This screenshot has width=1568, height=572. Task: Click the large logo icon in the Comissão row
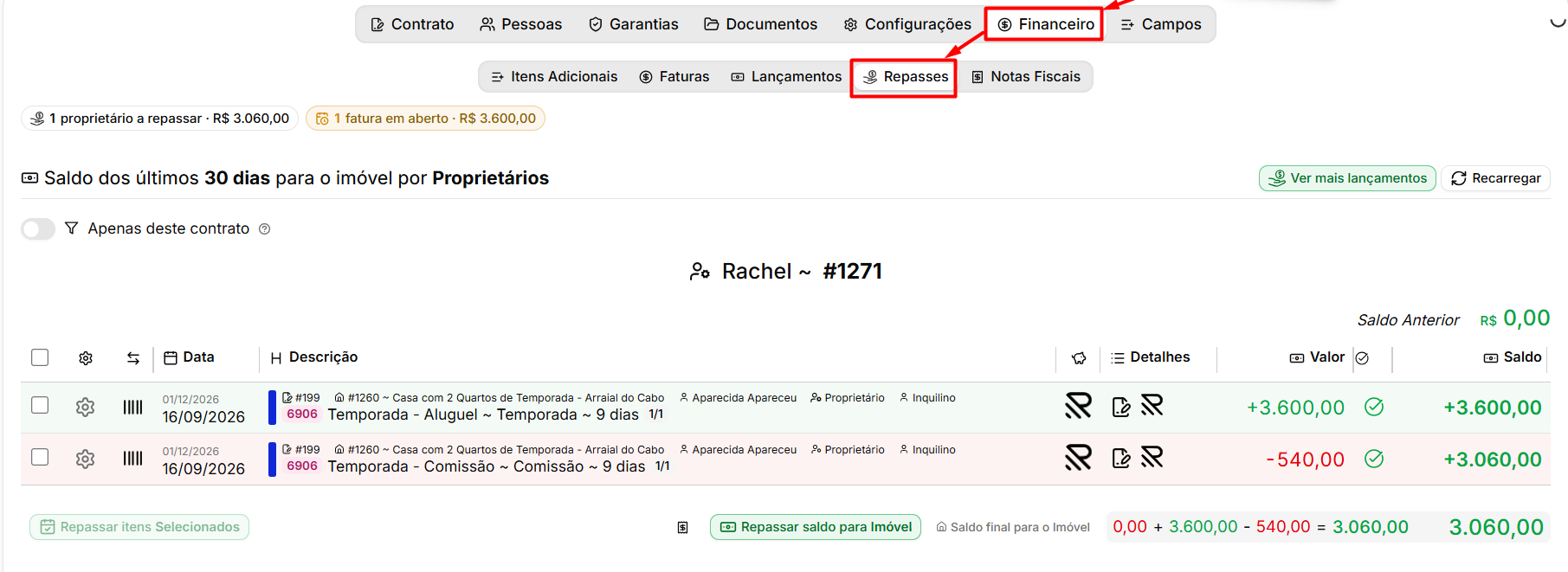coord(1078,458)
